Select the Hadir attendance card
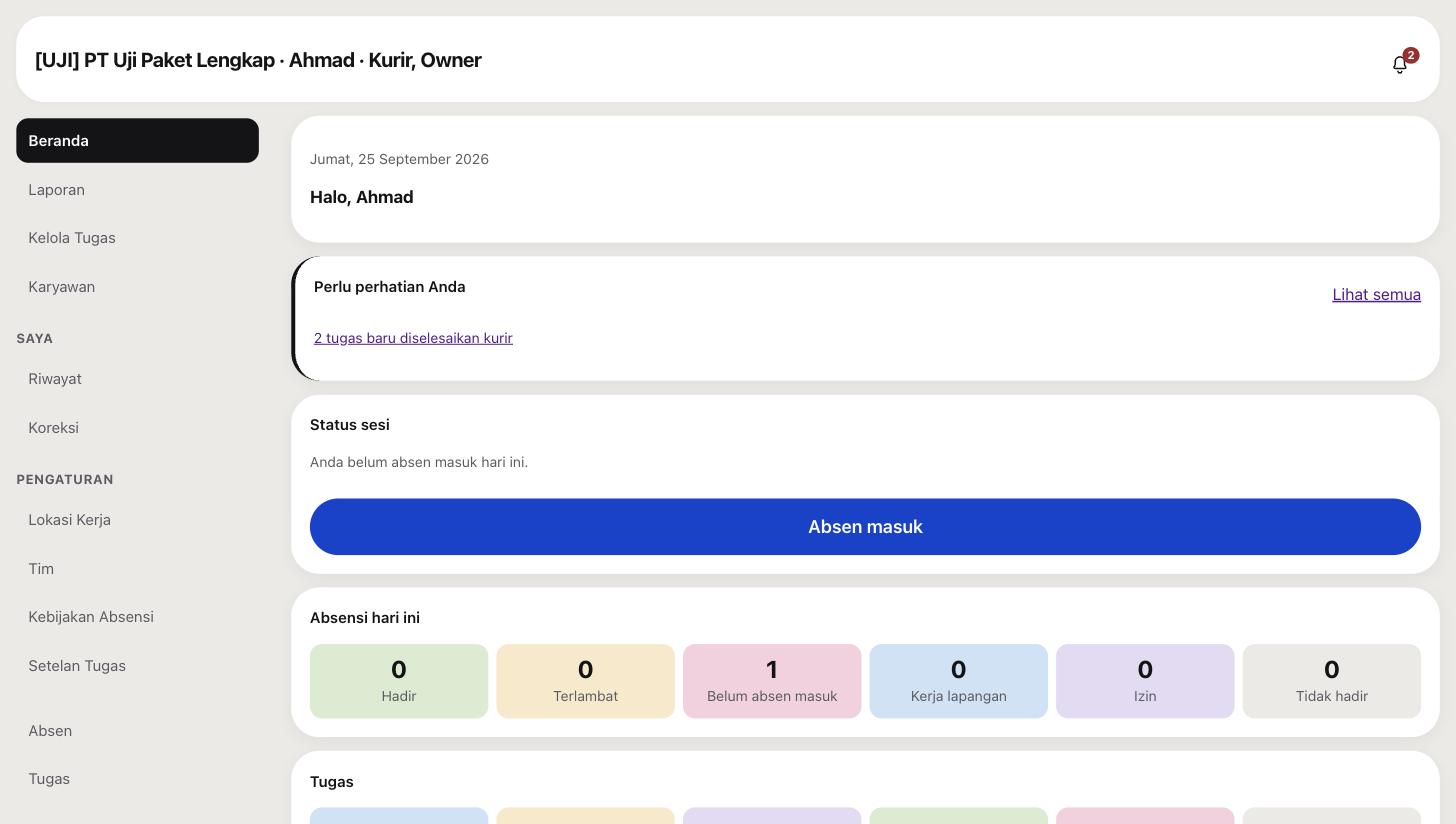1456x824 pixels. click(x=399, y=681)
